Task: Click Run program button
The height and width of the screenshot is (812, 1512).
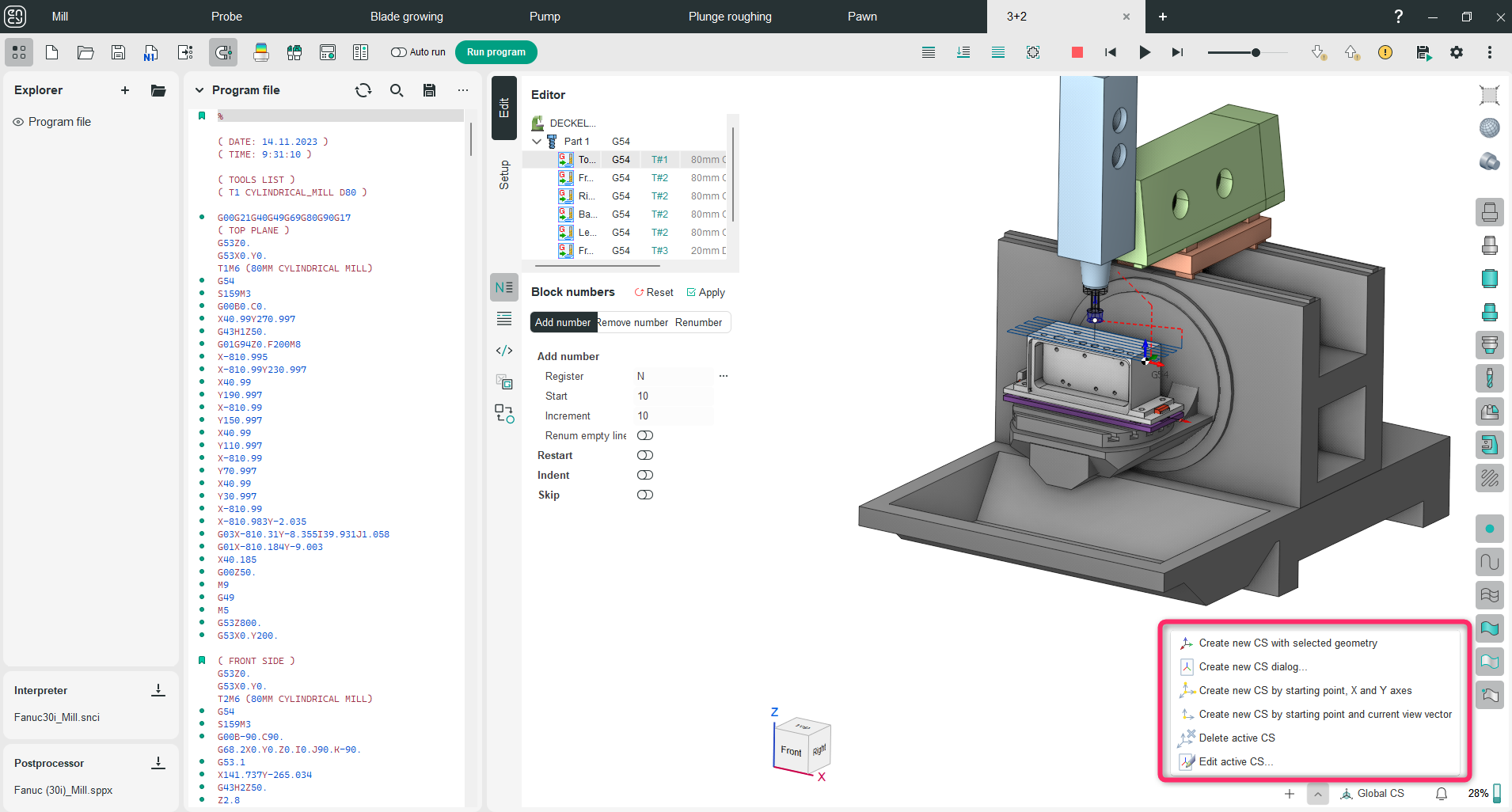Action: click(x=496, y=52)
